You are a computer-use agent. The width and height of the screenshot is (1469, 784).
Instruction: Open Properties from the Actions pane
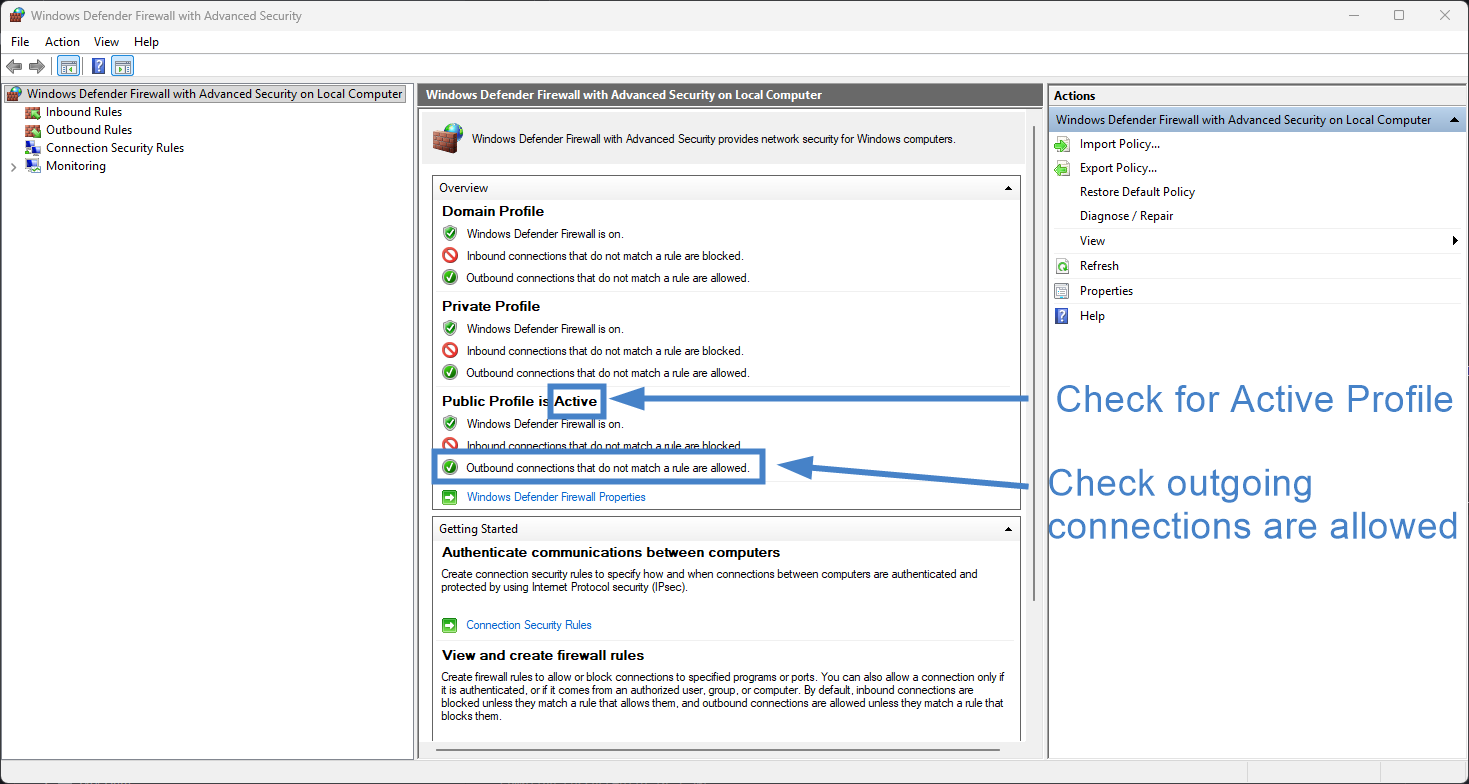pyautogui.click(x=1106, y=291)
